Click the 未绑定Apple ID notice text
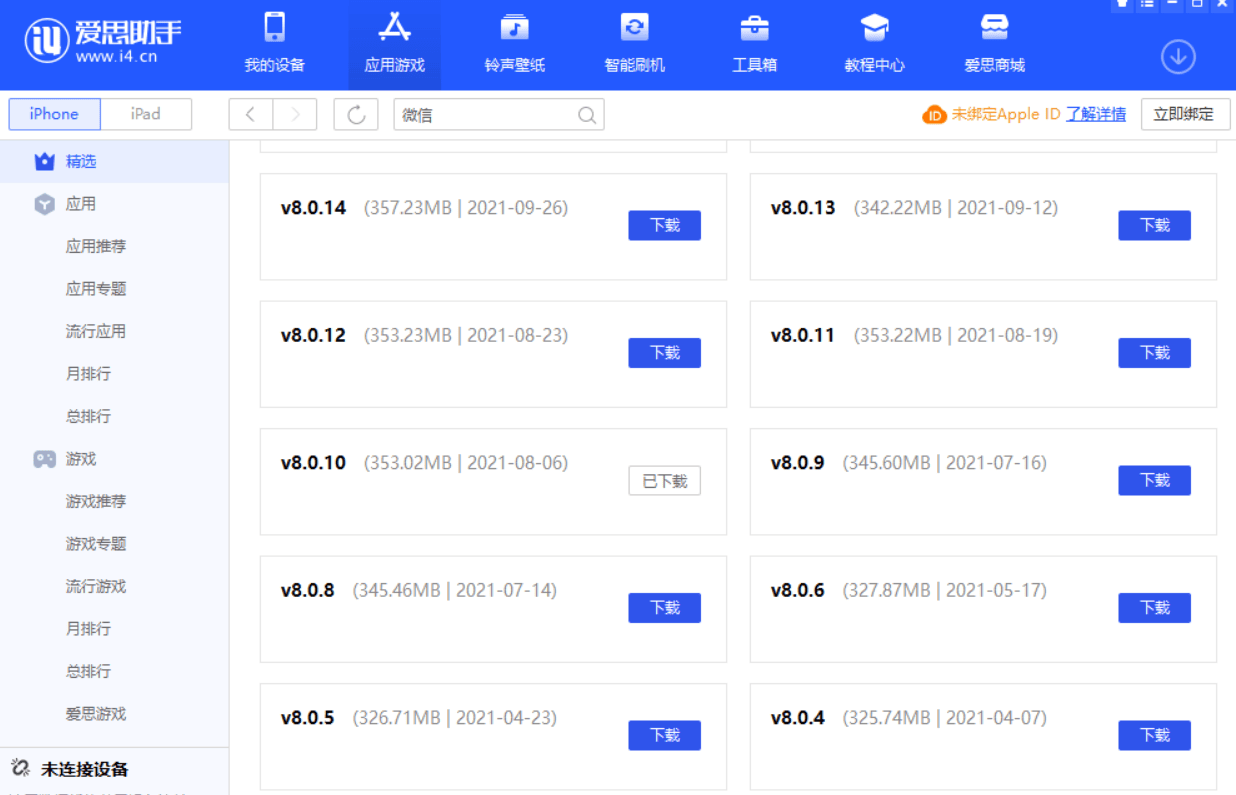Image resolution: width=1236 pixels, height=795 pixels. coord(1006,114)
